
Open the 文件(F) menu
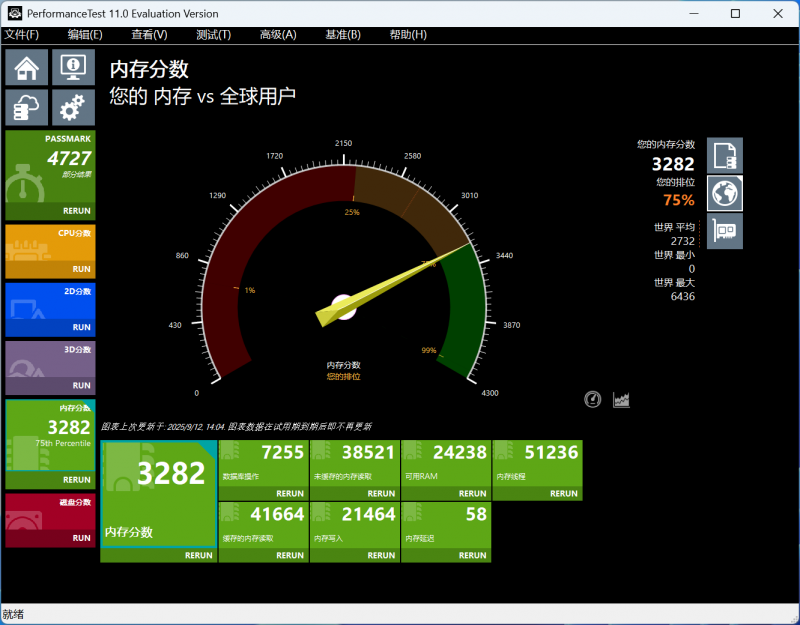click(22, 35)
